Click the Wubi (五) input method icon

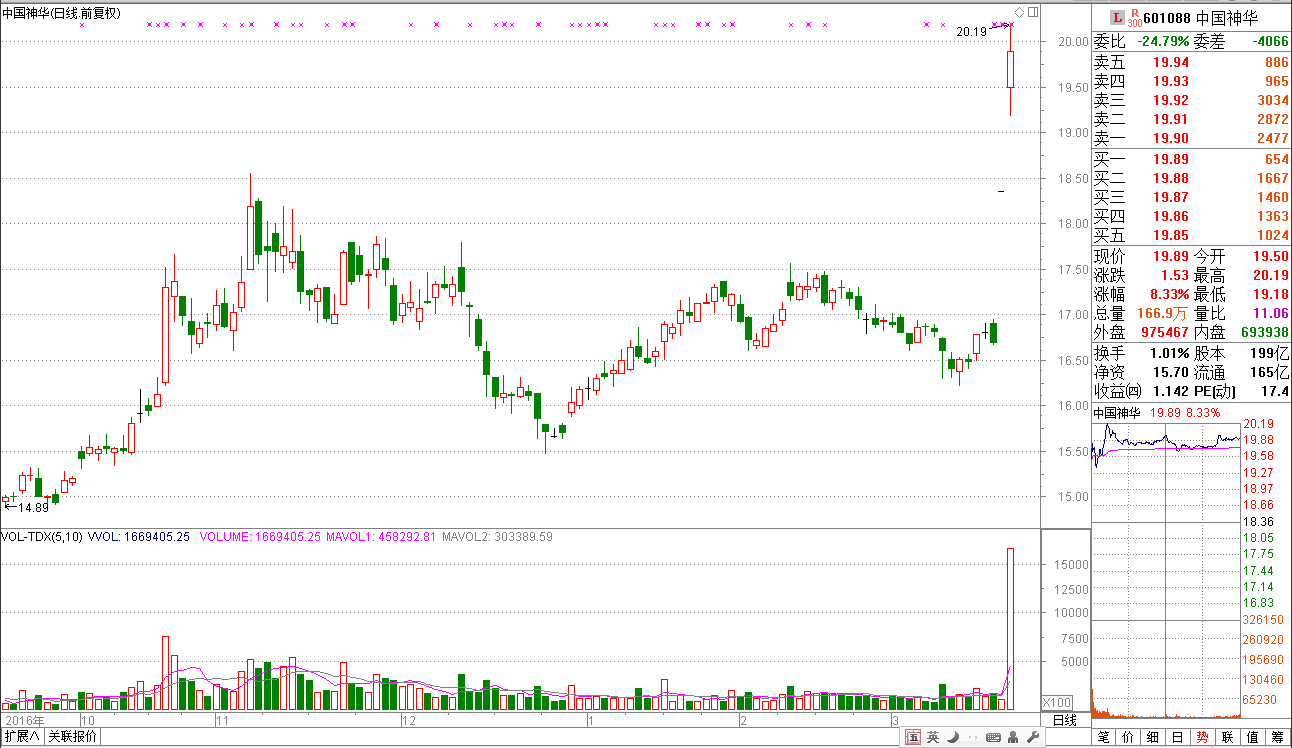(x=914, y=738)
